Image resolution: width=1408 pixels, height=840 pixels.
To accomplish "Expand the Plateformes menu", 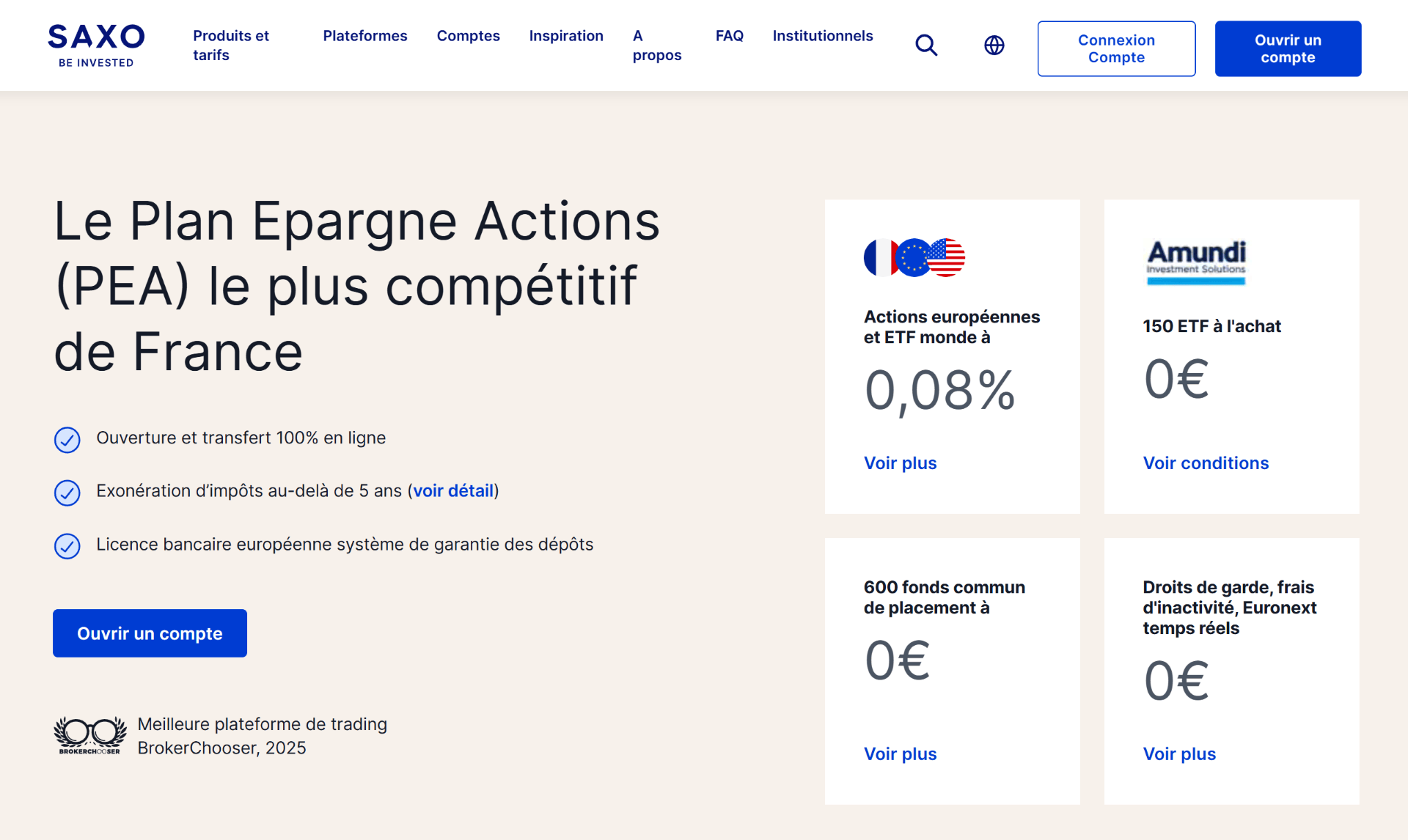I will (365, 36).
